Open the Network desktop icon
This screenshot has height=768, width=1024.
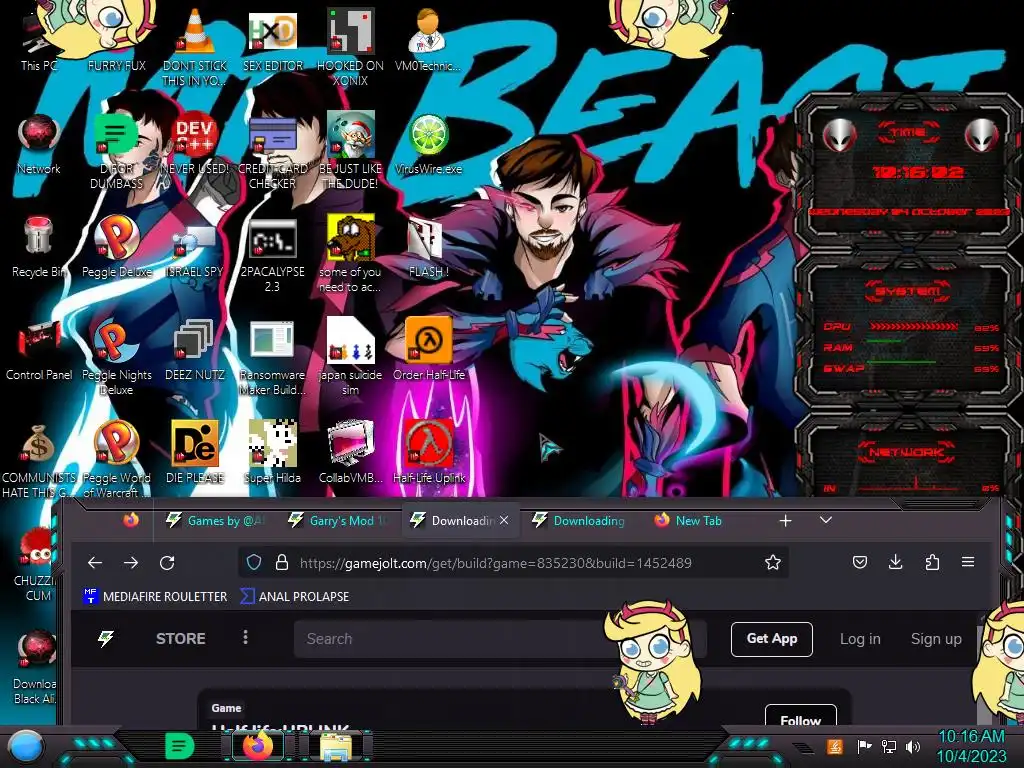[x=39, y=145]
